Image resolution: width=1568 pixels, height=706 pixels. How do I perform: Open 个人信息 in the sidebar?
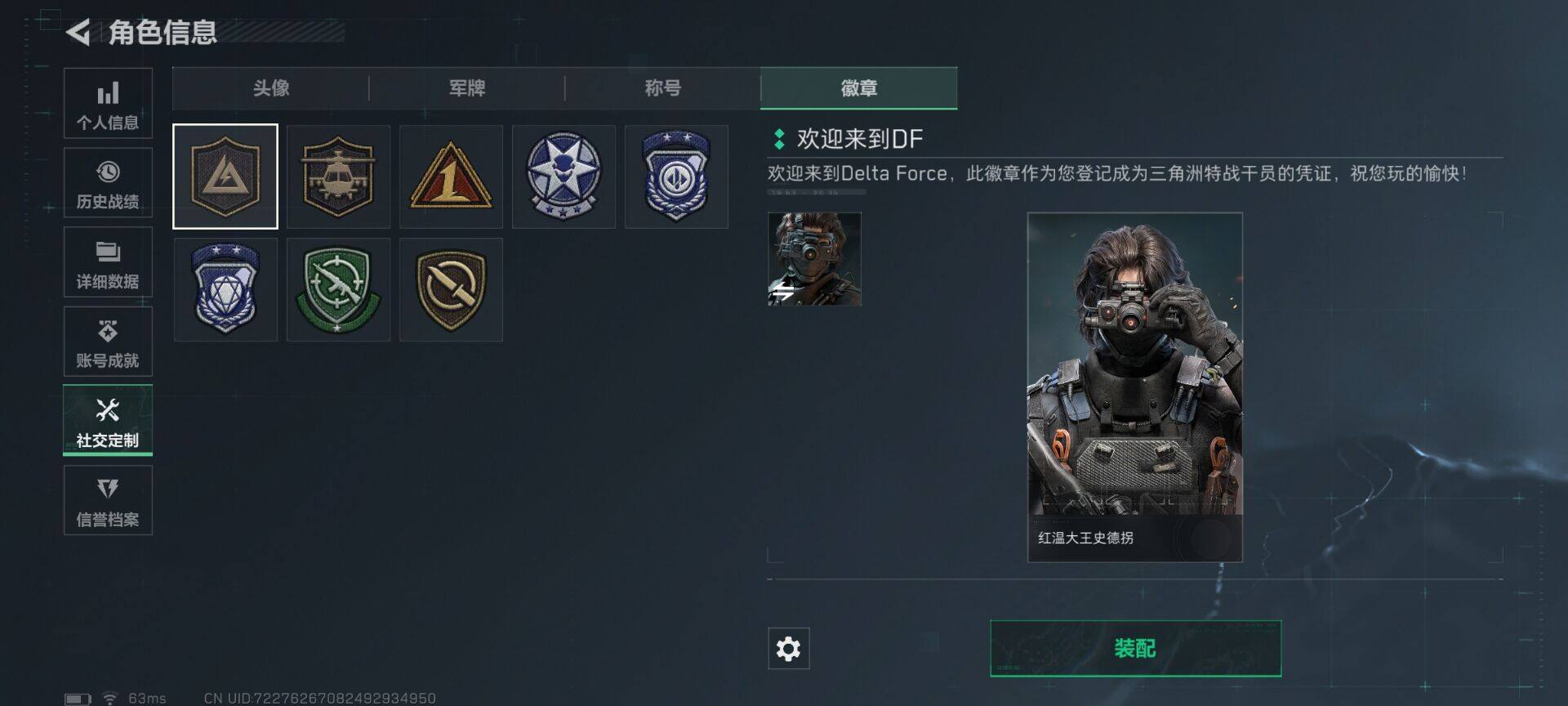pos(108,103)
